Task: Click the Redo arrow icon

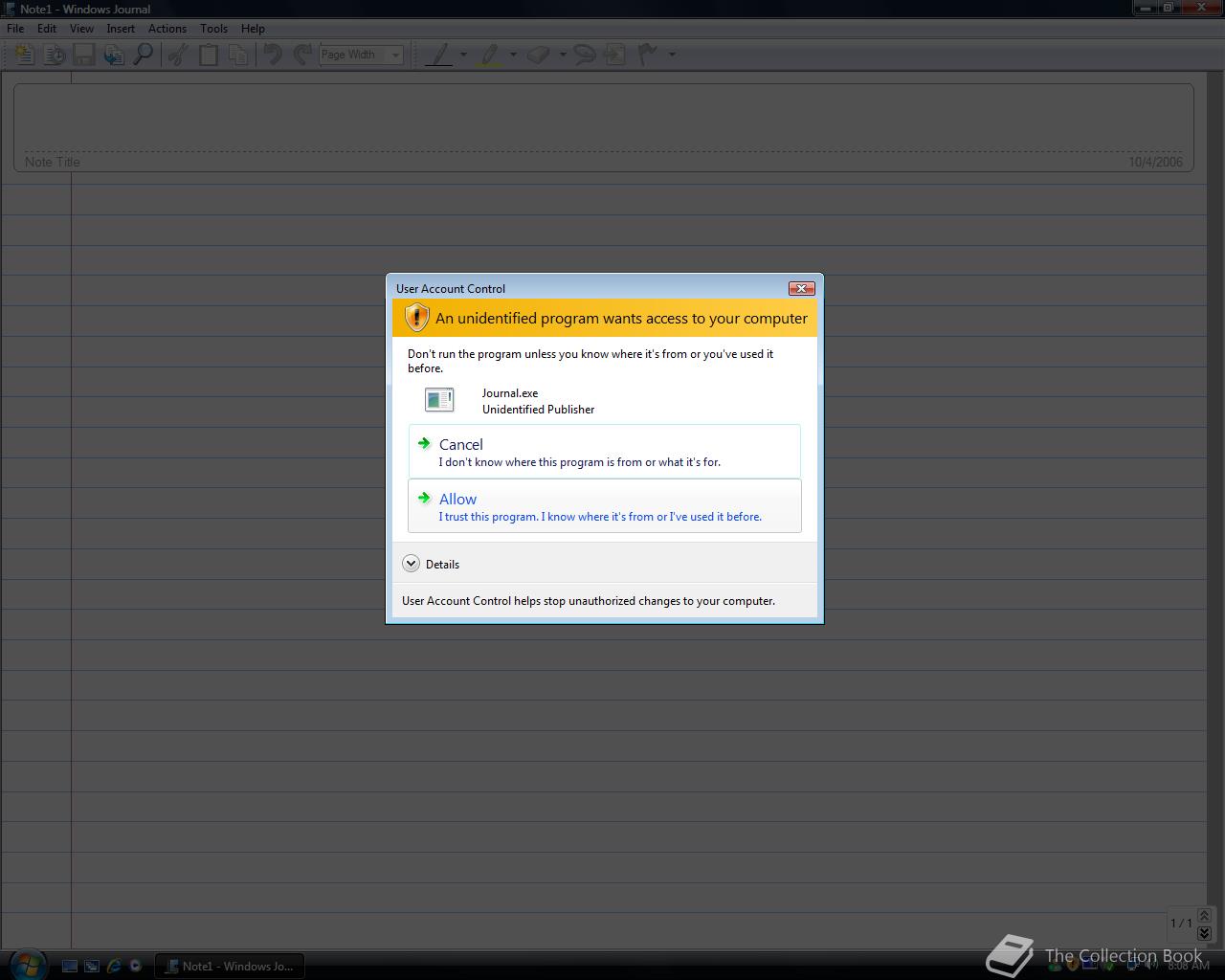Action: click(x=302, y=55)
